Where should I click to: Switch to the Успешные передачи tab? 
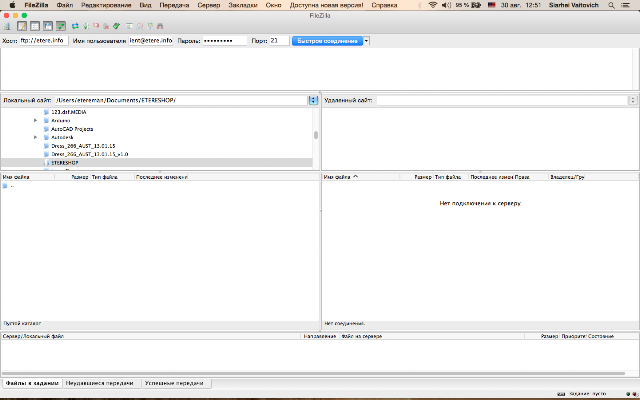pyautogui.click(x=174, y=383)
